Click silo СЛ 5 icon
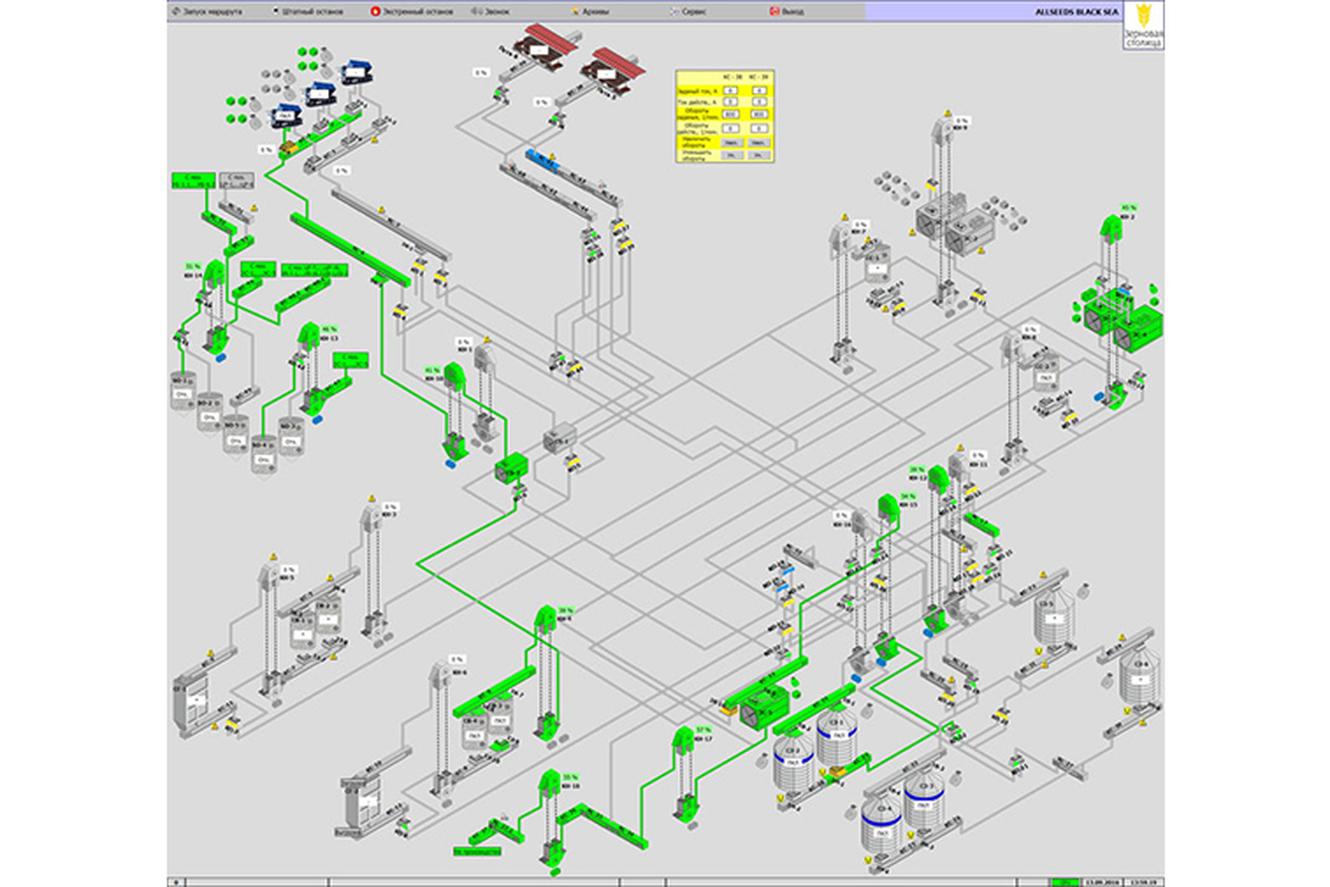Screen dimensions: 1330x887 point(1054,618)
